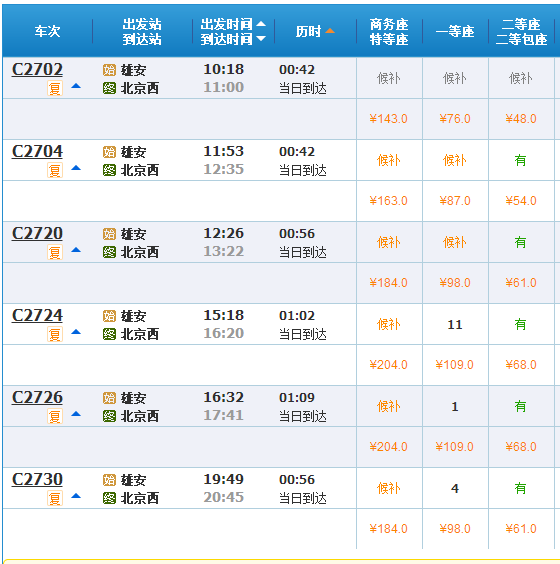
Task: Open train C2720 details link
Action: [x=37, y=233]
